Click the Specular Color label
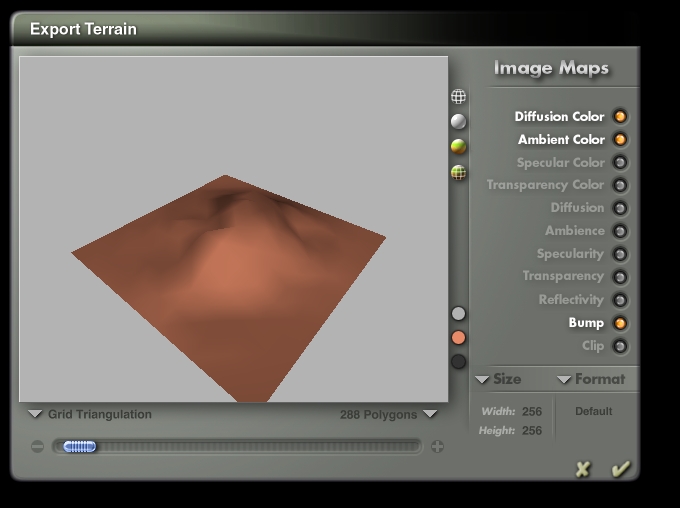 (x=560, y=163)
